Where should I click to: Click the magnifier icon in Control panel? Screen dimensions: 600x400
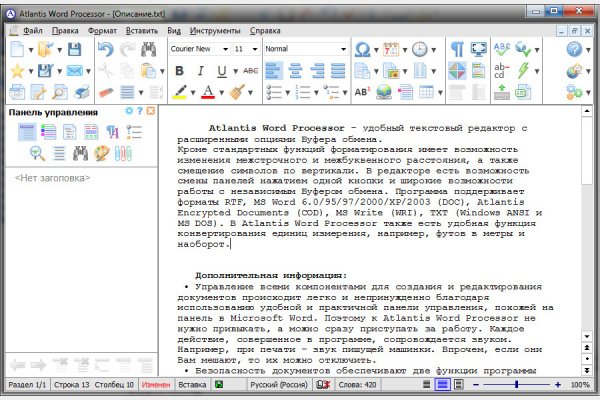click(x=37, y=153)
